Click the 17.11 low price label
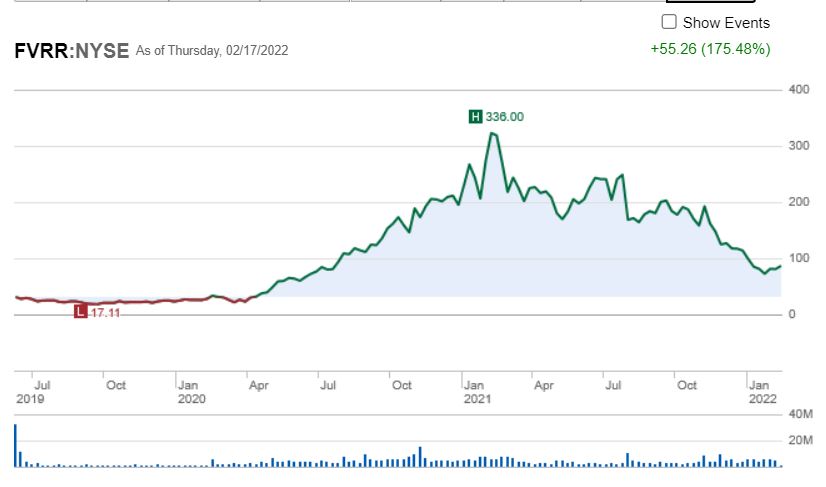This screenshot has height=487, width=826. click(x=105, y=313)
